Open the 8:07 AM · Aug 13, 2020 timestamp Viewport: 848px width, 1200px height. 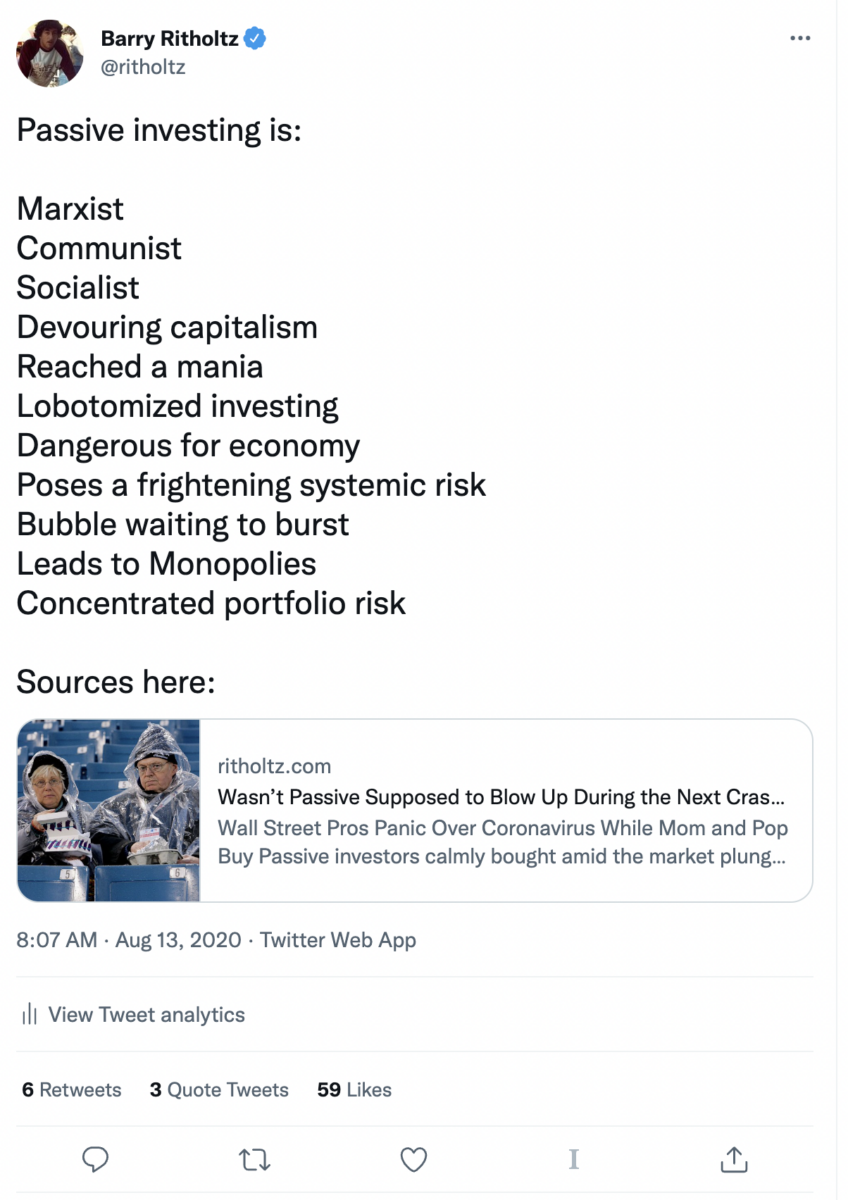(129, 940)
